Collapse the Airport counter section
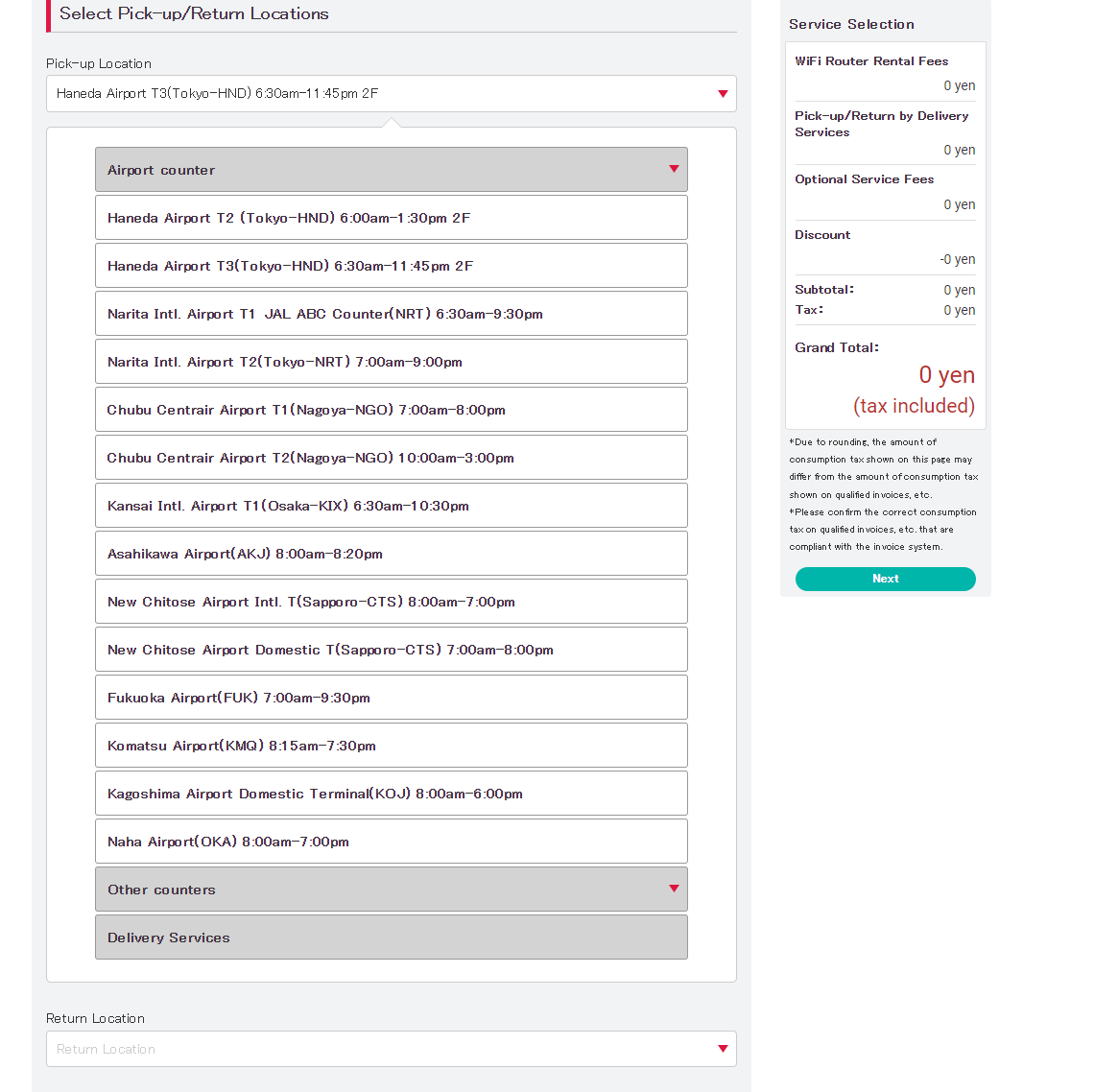This screenshot has width=1118, height=1092. tap(391, 170)
